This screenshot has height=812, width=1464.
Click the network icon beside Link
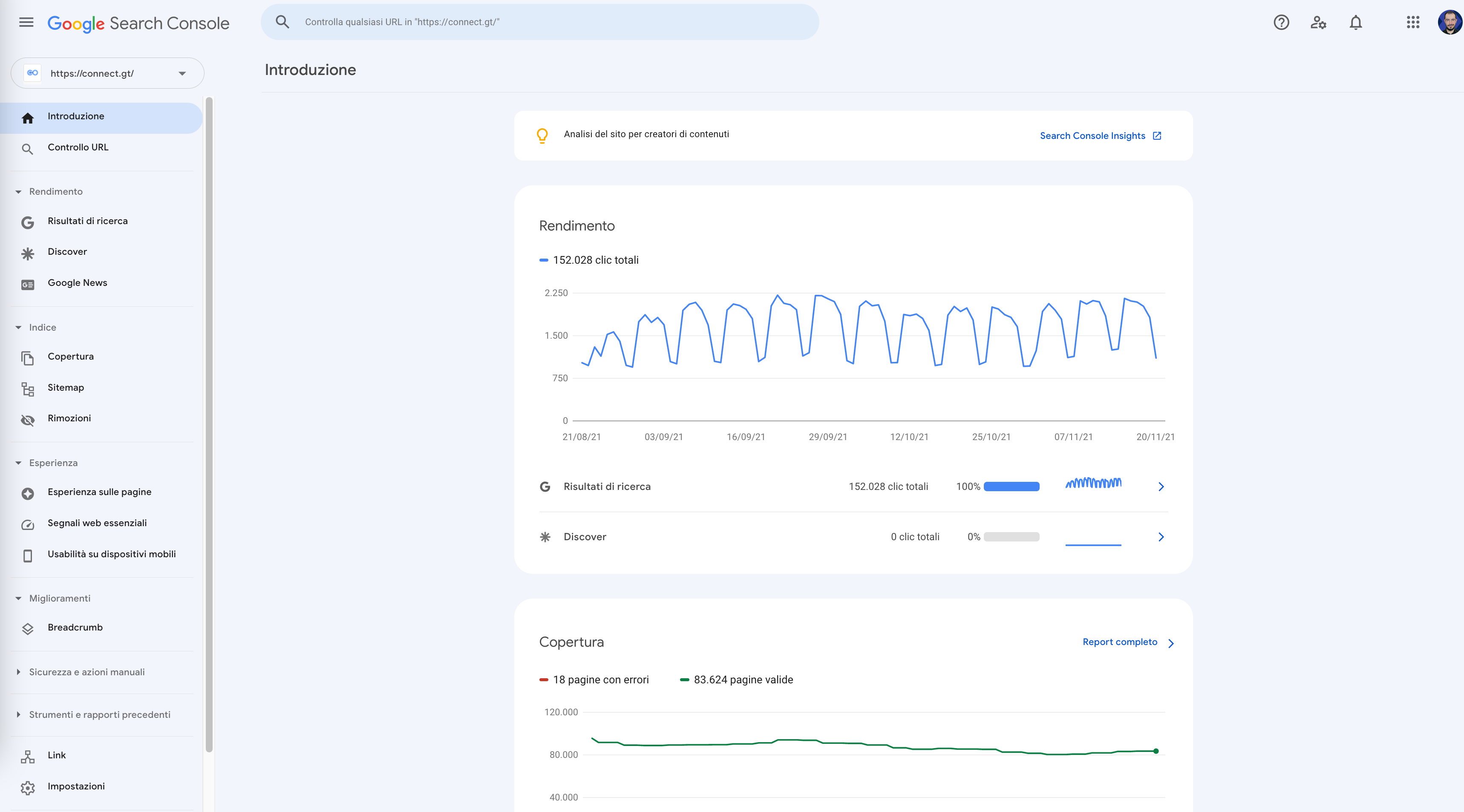point(27,757)
